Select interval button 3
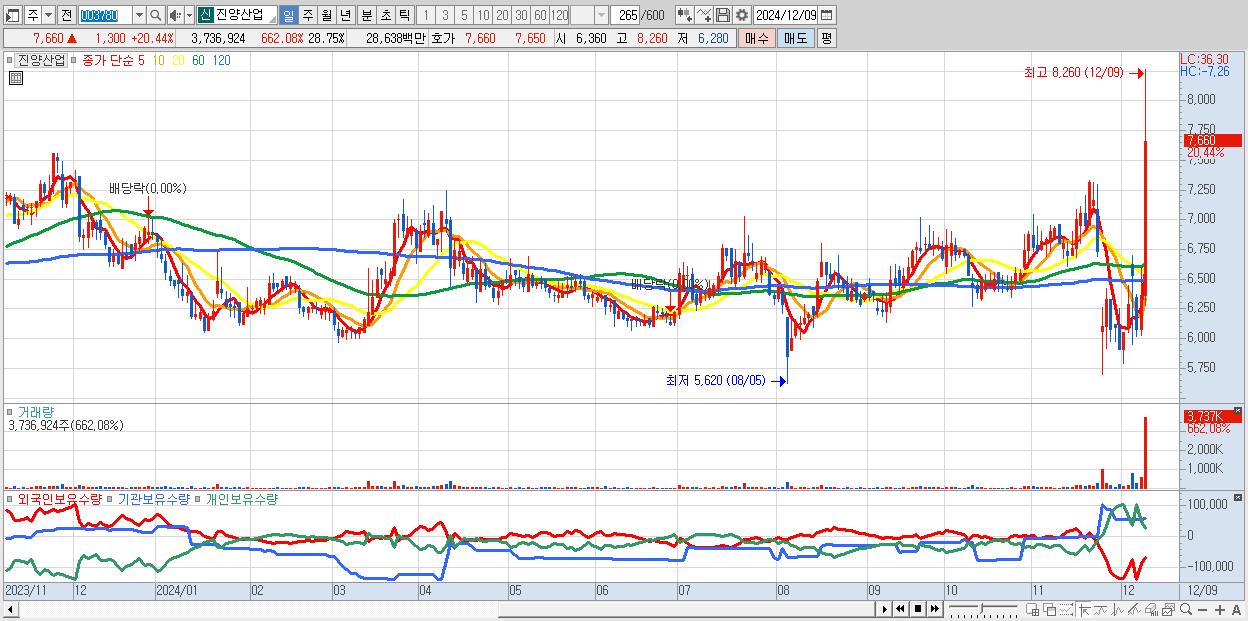 [x=445, y=15]
